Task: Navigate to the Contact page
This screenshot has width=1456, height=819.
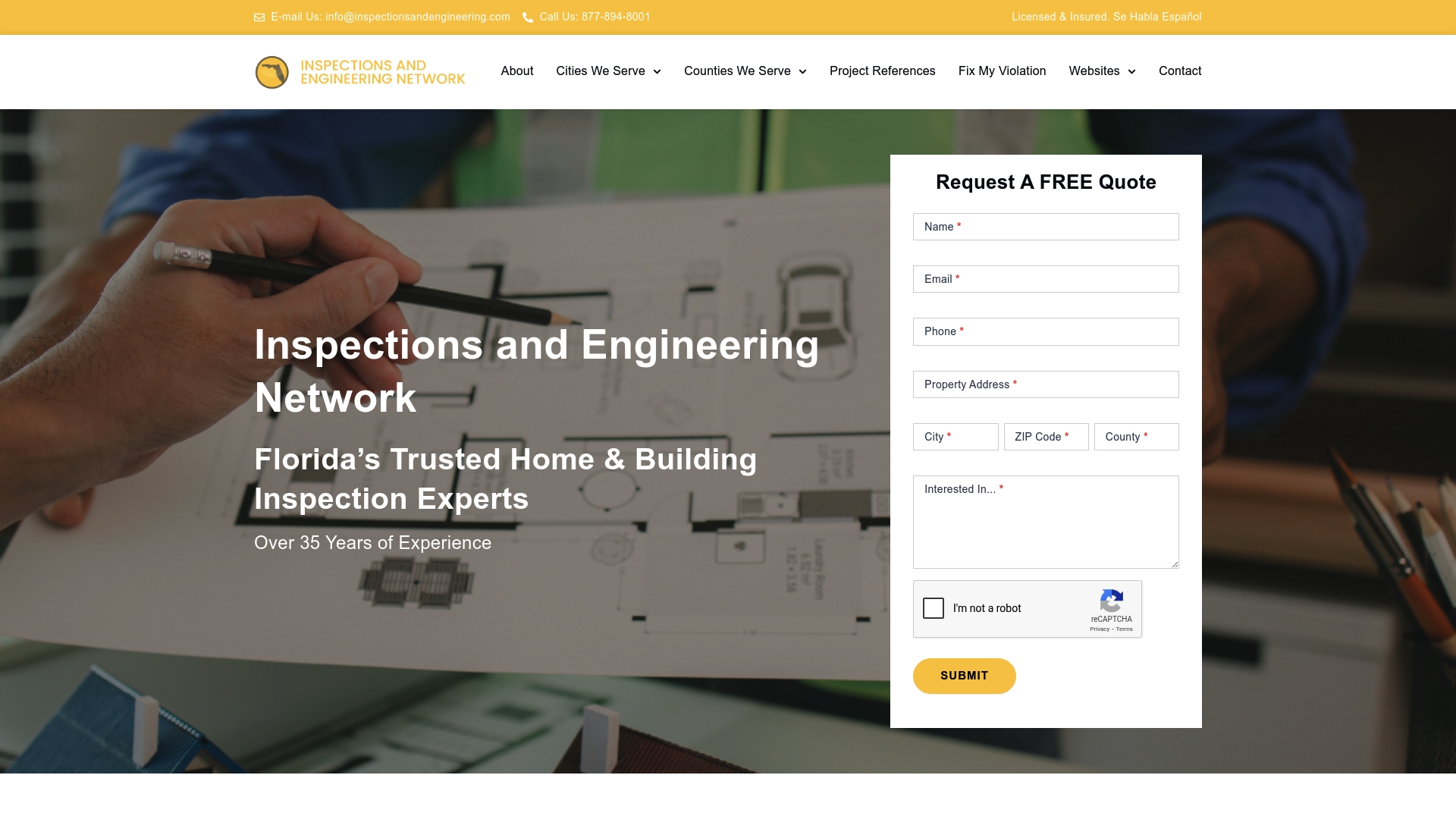Action: click(1180, 71)
